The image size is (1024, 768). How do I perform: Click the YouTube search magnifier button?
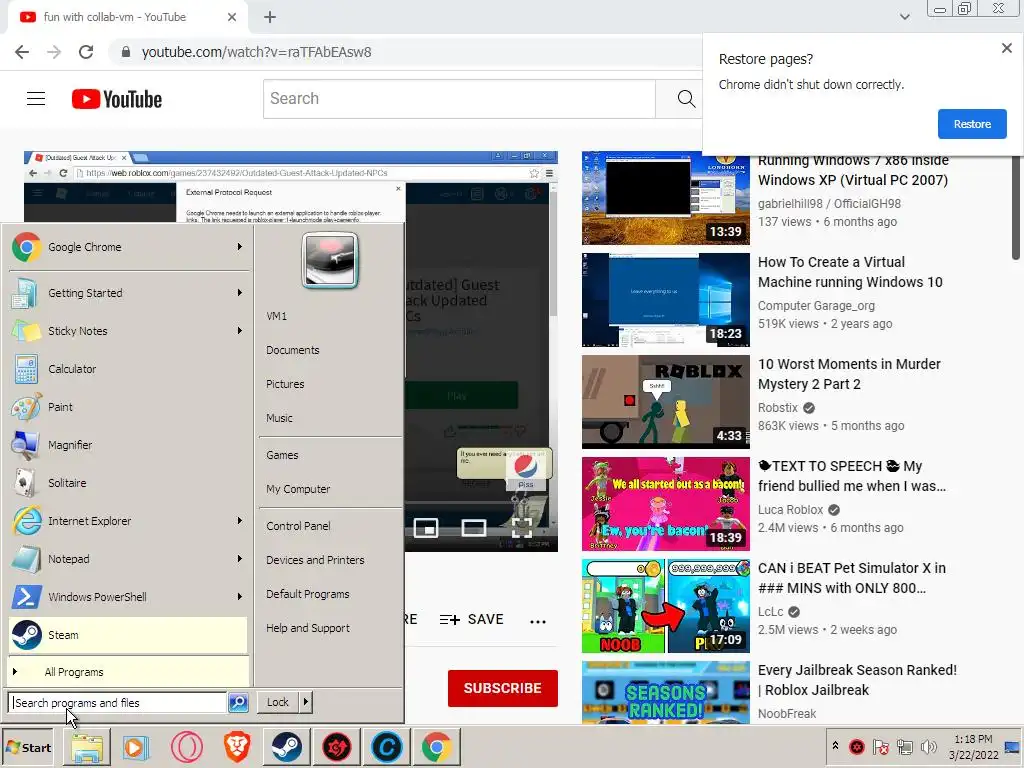click(686, 99)
